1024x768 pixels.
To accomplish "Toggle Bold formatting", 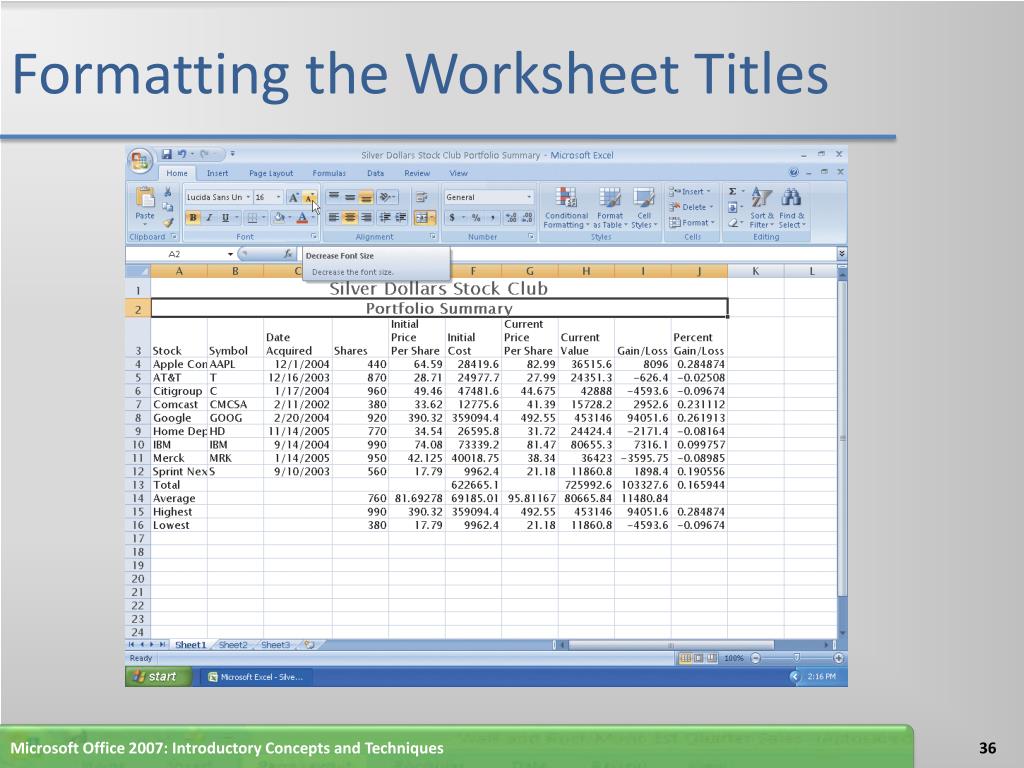I will point(193,217).
